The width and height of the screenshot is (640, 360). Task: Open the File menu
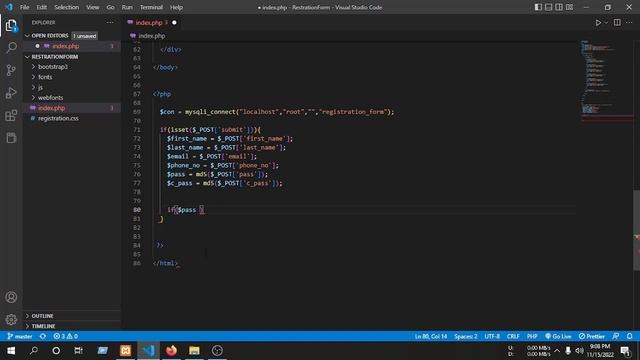[24, 7]
